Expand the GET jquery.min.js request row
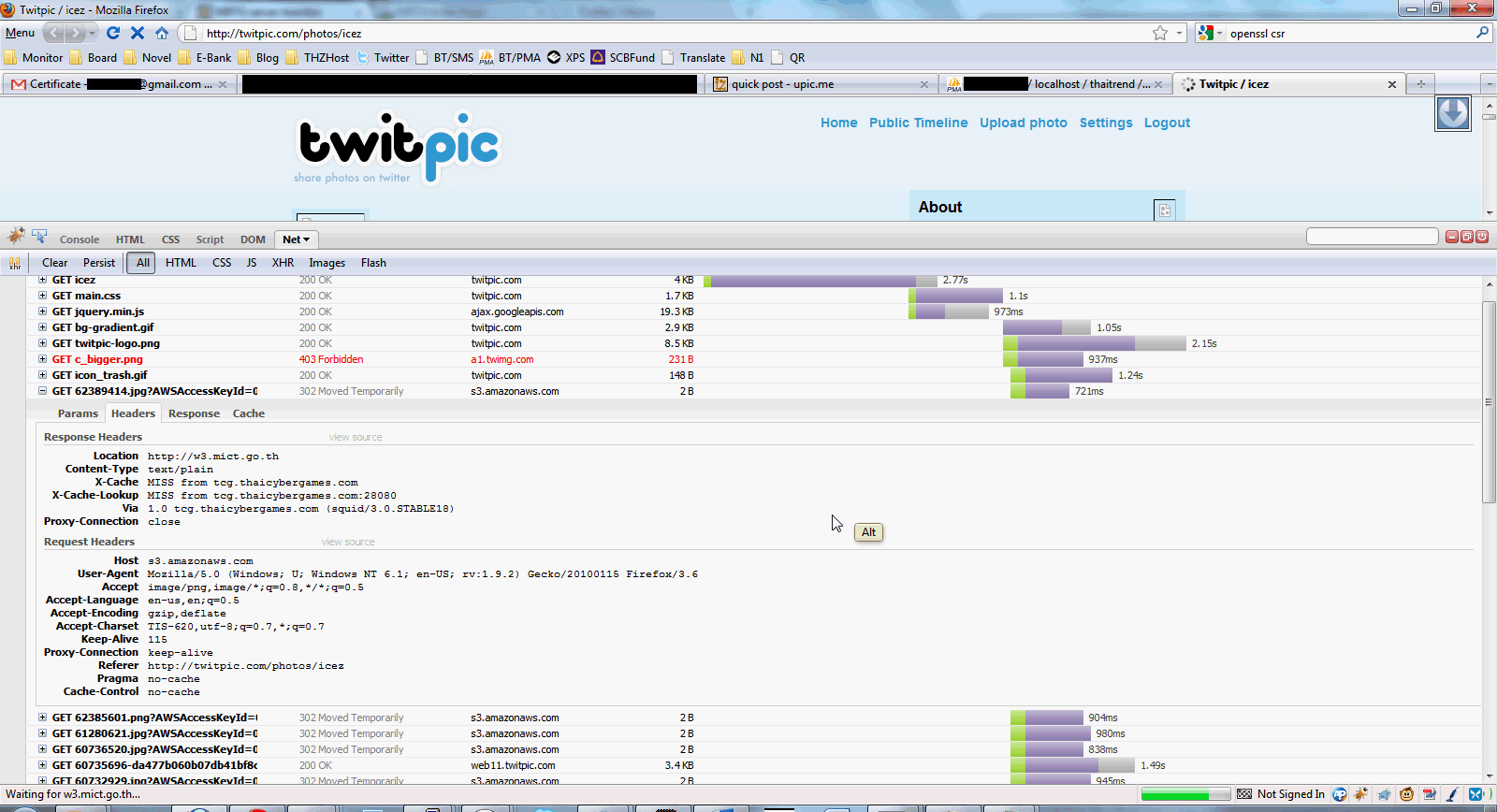This screenshot has height=812, width=1497. point(42,312)
